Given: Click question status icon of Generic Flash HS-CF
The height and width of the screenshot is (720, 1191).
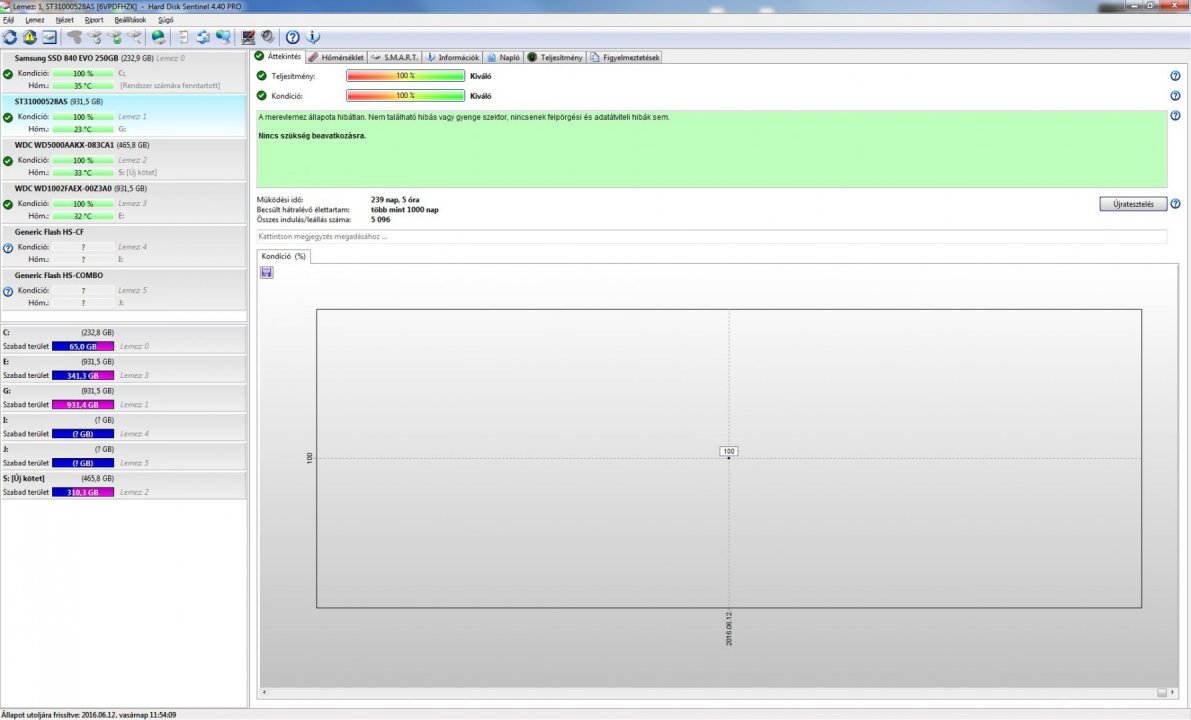Looking at the screenshot, I should (x=8, y=248).
